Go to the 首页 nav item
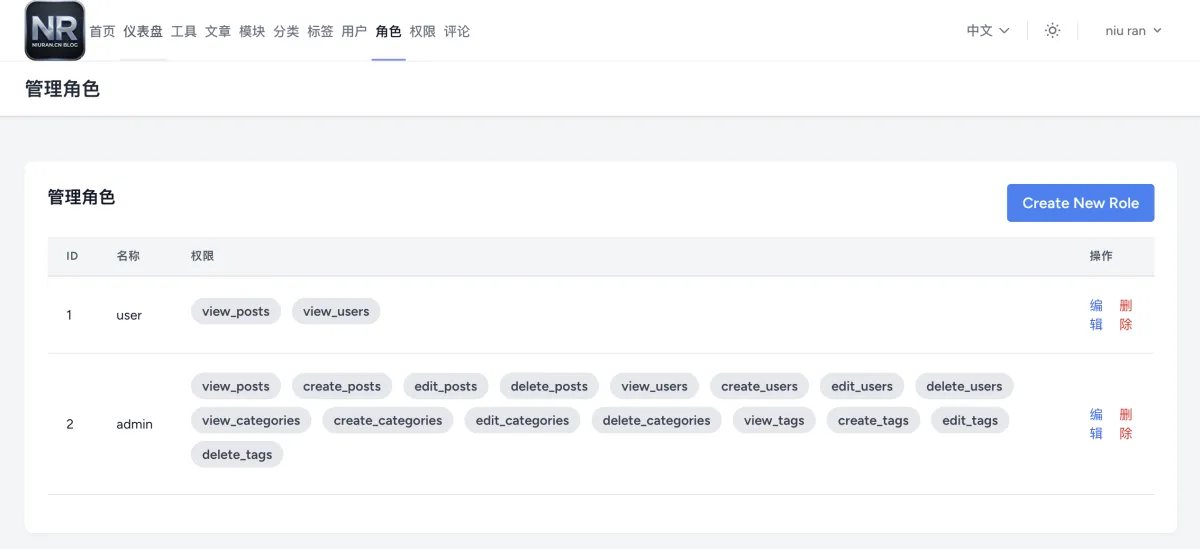 pyautogui.click(x=102, y=31)
